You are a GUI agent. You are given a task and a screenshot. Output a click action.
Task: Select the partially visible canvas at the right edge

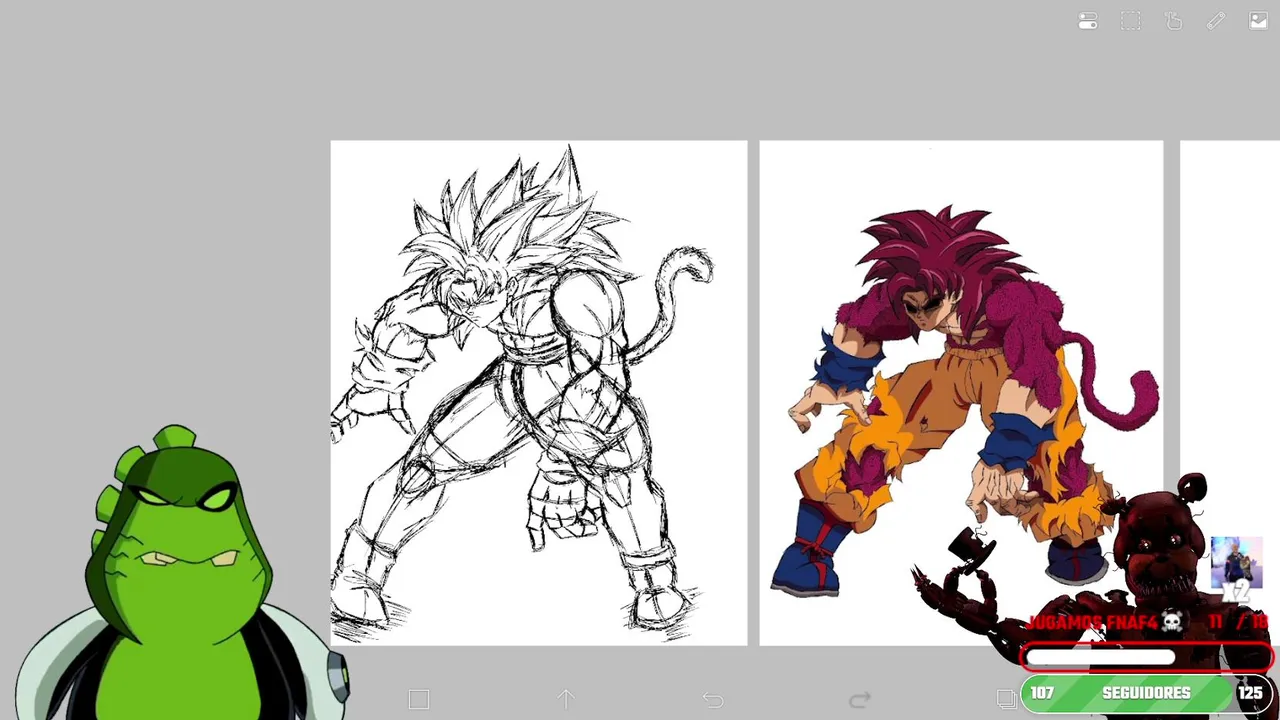(x=1230, y=393)
